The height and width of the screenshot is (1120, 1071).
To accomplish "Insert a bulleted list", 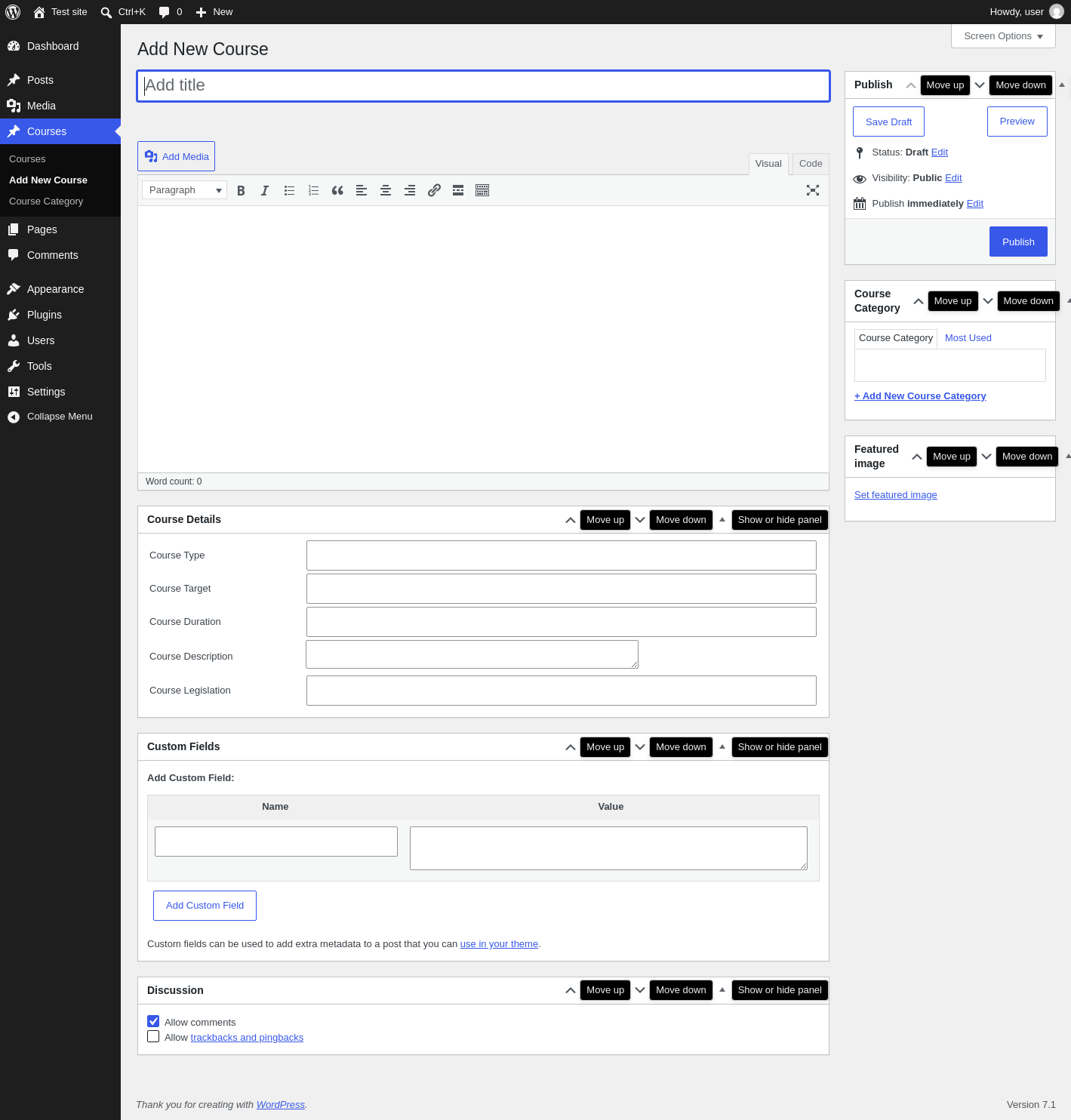I will click(289, 191).
